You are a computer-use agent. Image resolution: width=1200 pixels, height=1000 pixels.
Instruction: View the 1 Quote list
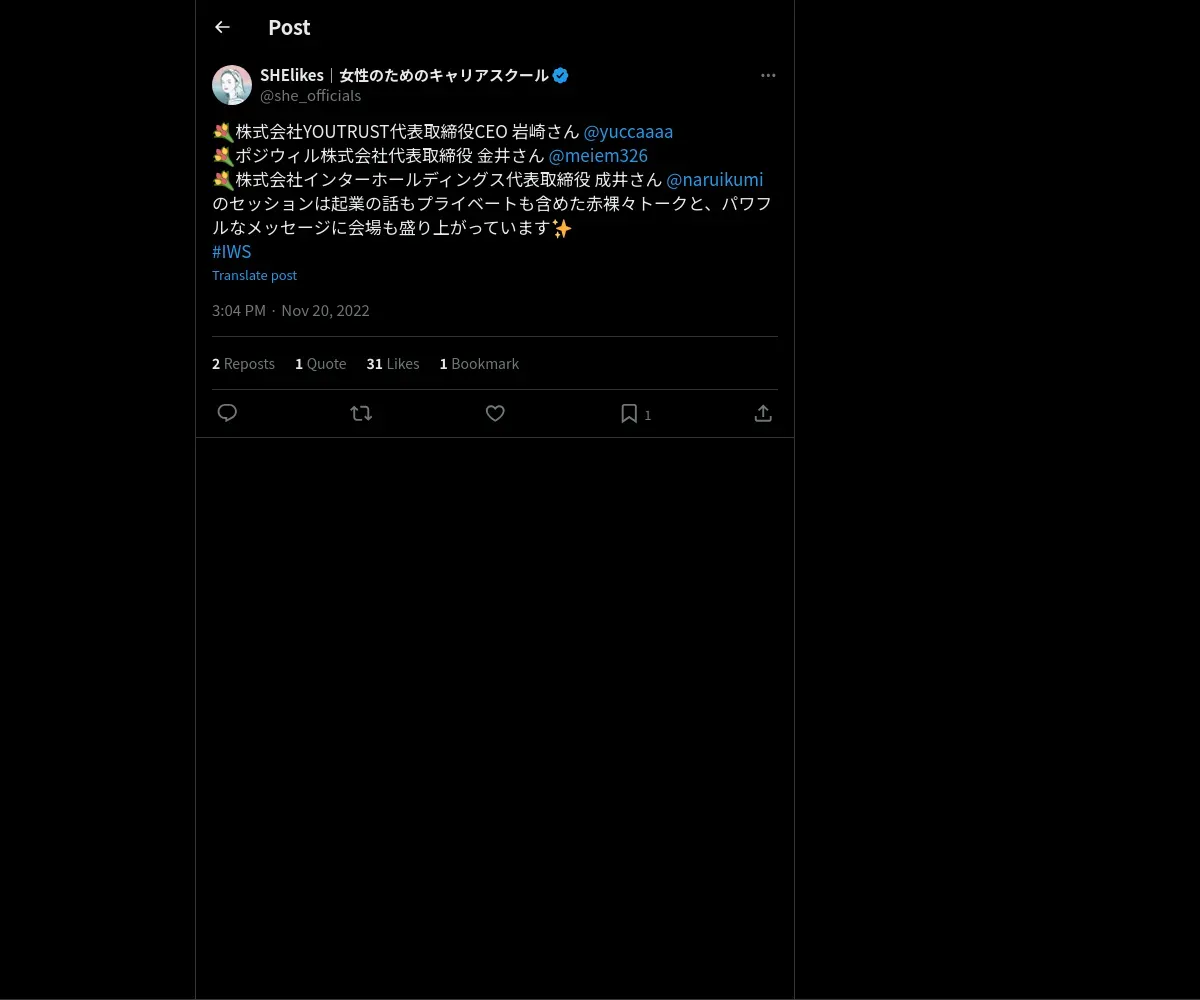pyautogui.click(x=320, y=363)
